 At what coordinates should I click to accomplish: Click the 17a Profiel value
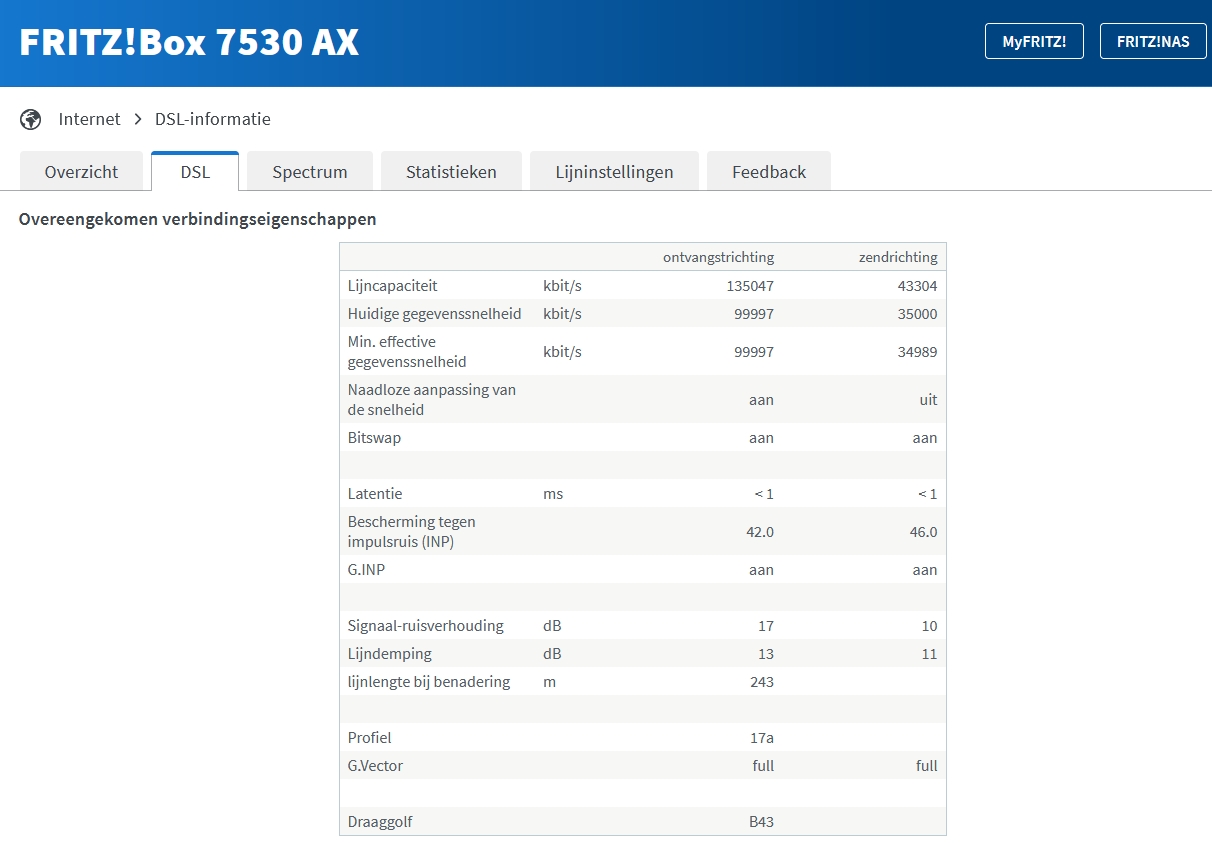[761, 738]
